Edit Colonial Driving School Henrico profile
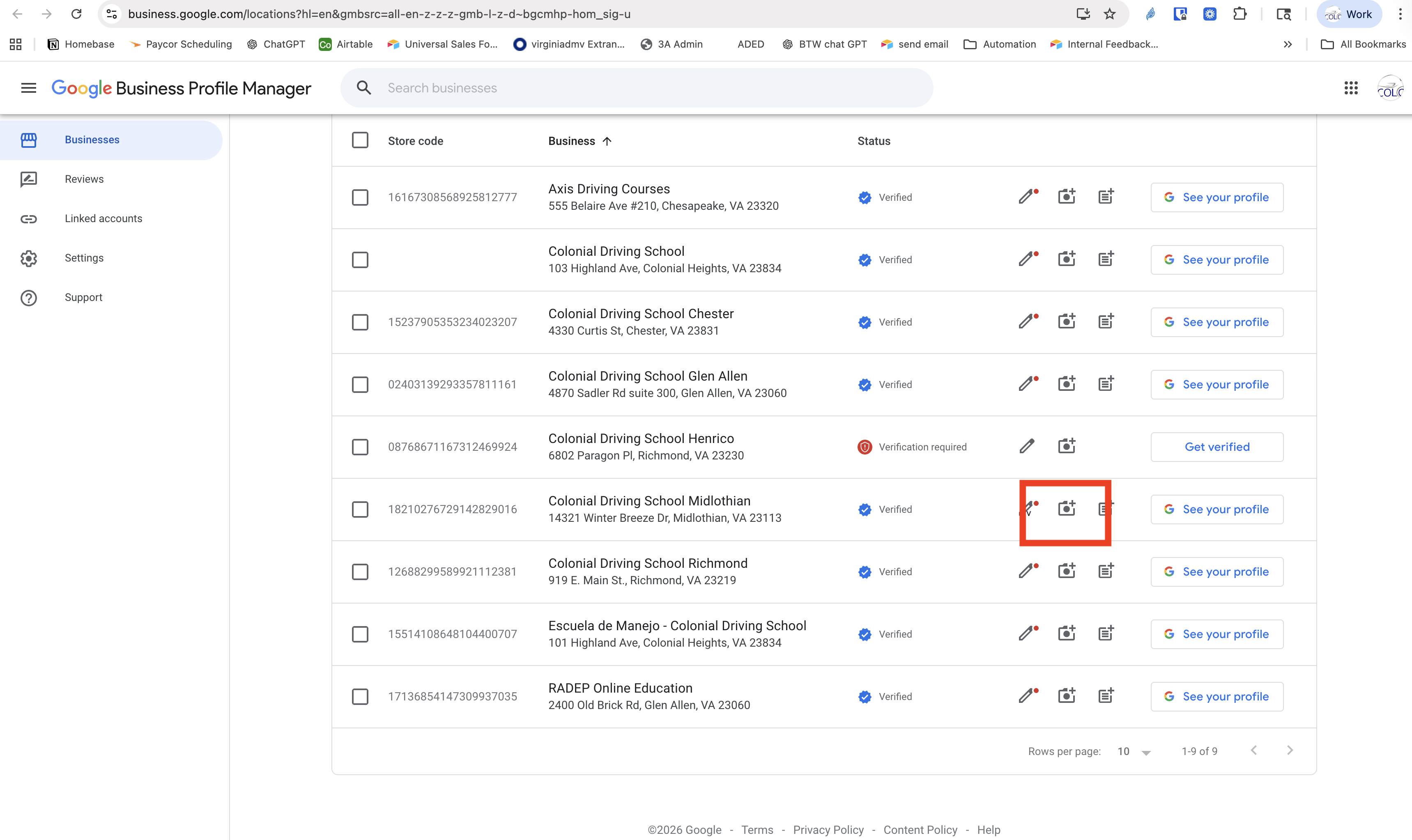The width and height of the screenshot is (1412, 840). coord(1027,446)
